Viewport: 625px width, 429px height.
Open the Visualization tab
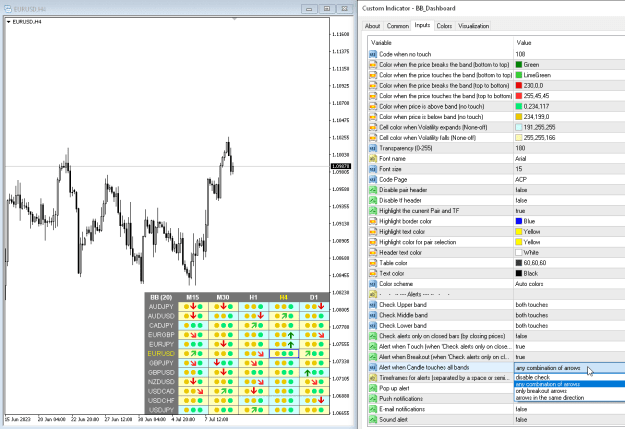[473, 26]
